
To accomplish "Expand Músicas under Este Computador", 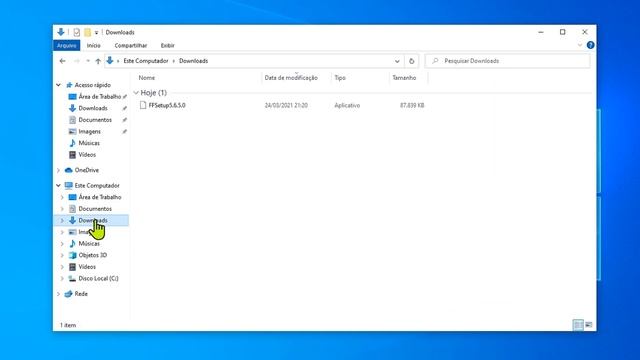I will click(62, 244).
